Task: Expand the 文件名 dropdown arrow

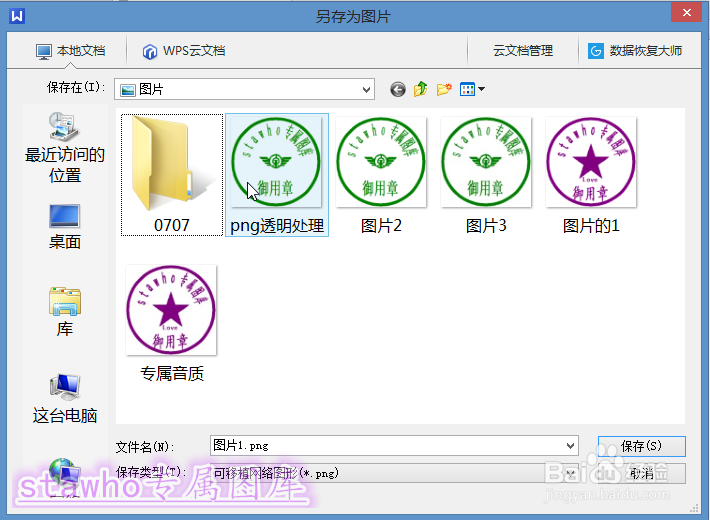Action: click(x=571, y=446)
